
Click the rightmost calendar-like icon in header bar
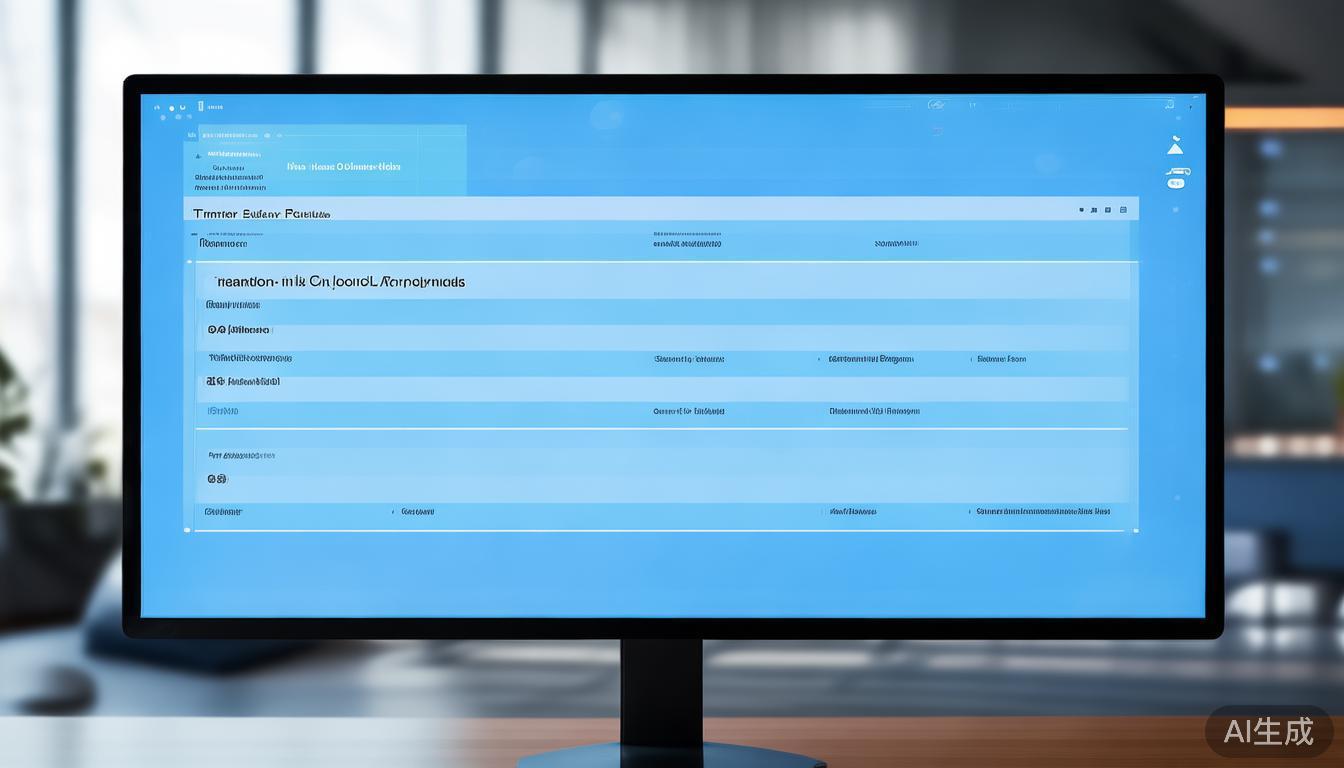[1123, 210]
